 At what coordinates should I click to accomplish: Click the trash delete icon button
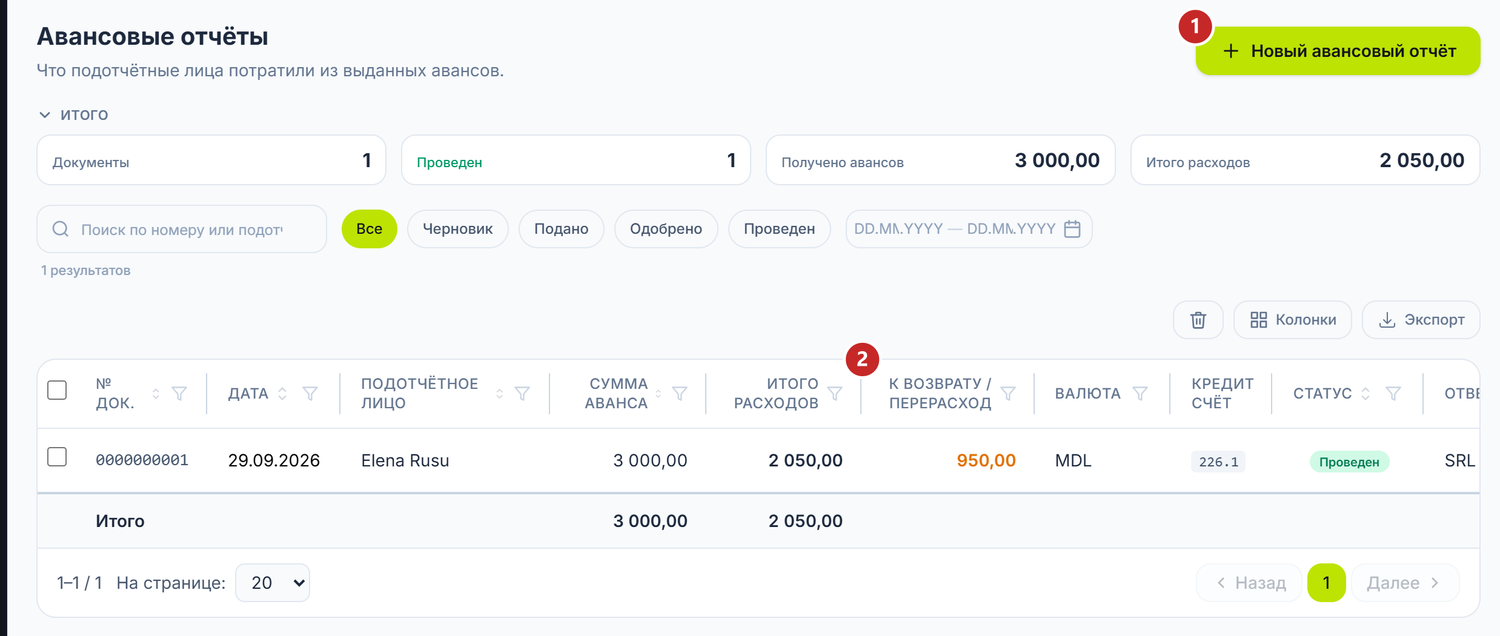point(1198,320)
